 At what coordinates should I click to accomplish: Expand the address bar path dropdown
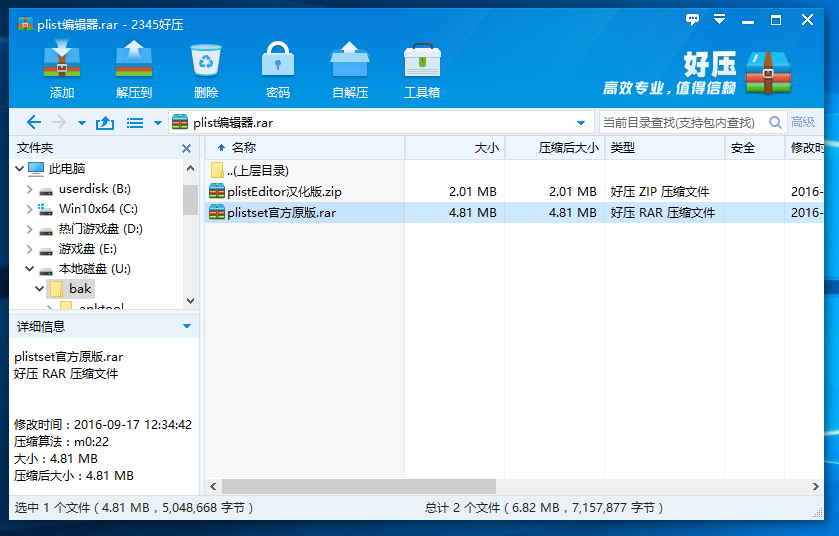point(581,123)
